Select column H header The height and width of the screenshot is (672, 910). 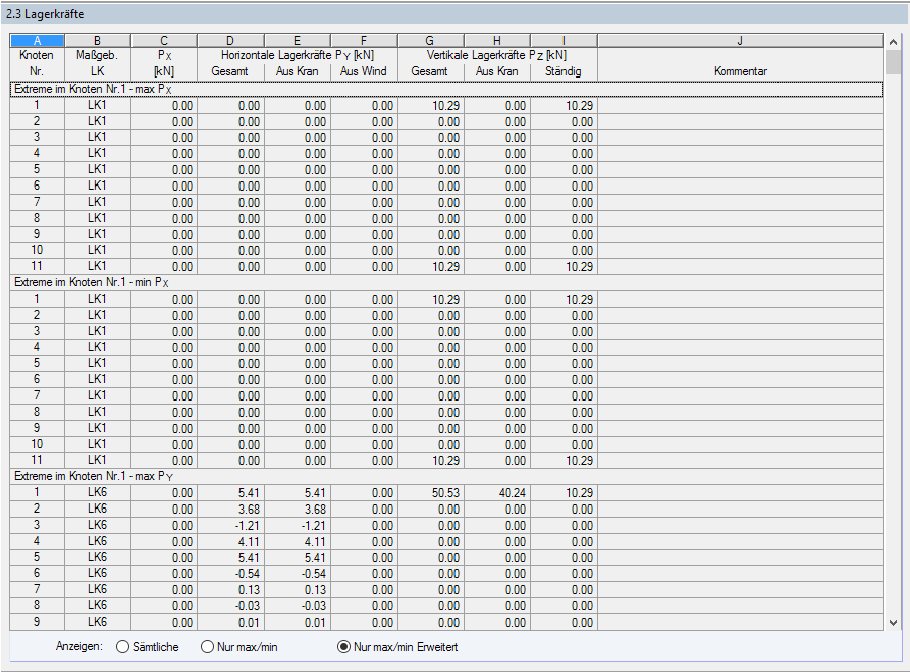(x=497, y=41)
